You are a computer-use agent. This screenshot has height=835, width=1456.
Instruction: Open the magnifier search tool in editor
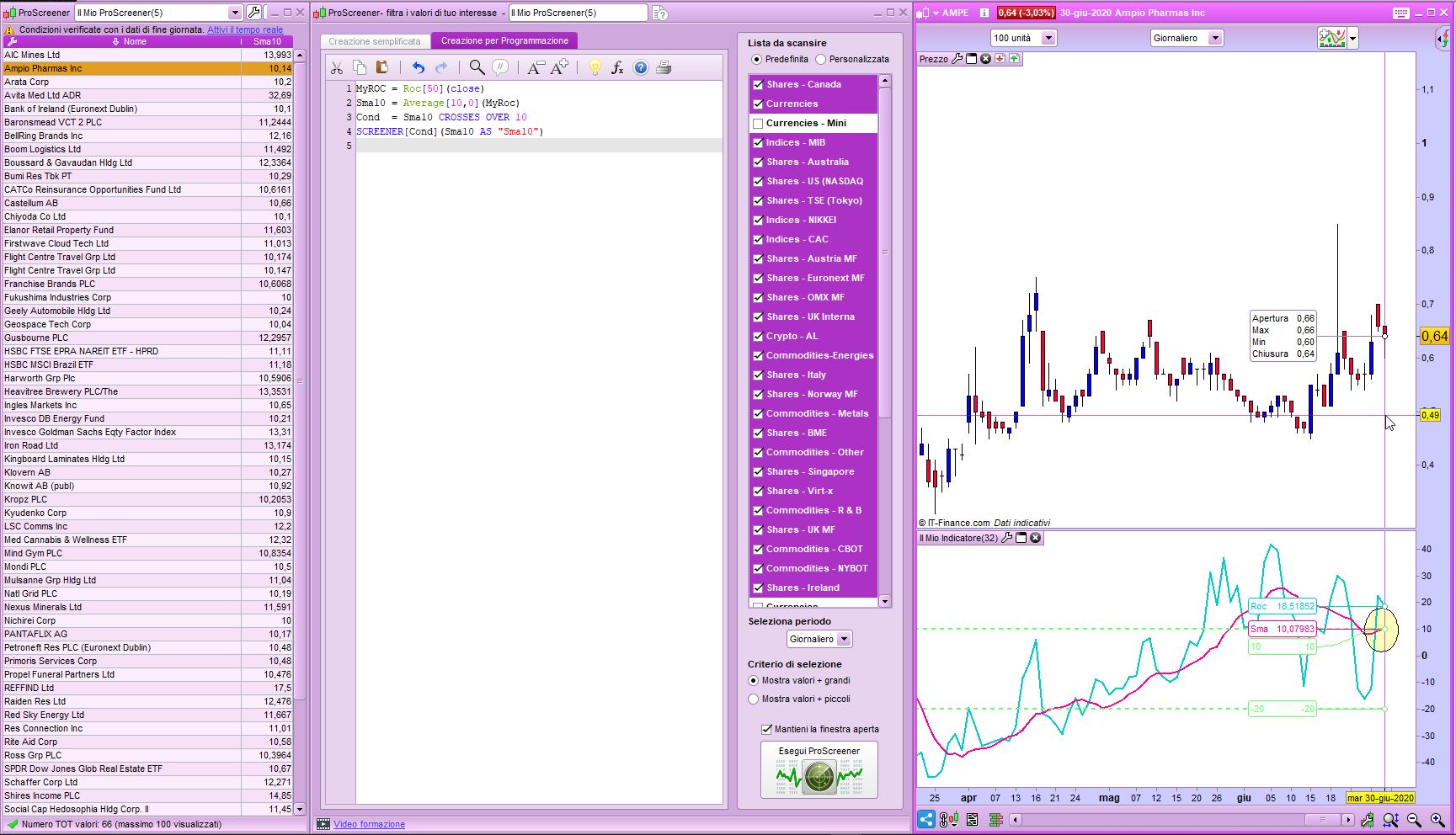tap(477, 68)
